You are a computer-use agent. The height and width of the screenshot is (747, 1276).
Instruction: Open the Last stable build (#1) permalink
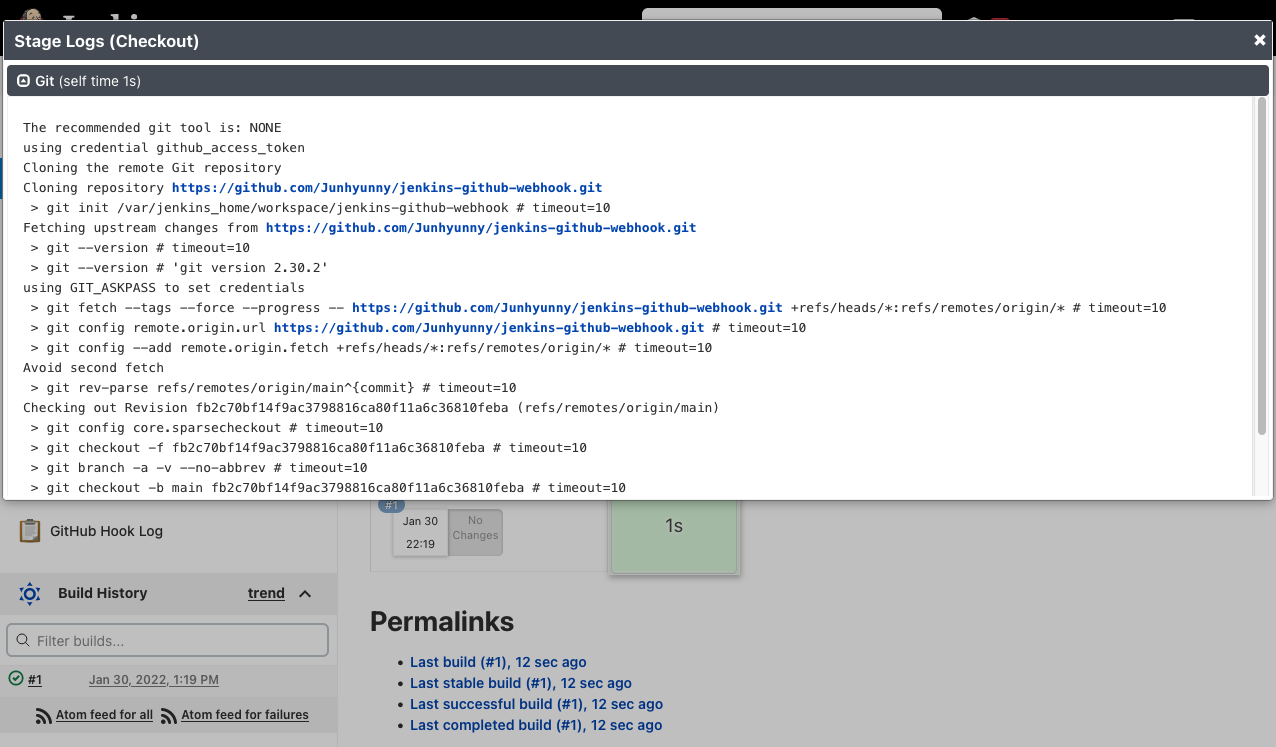521,683
